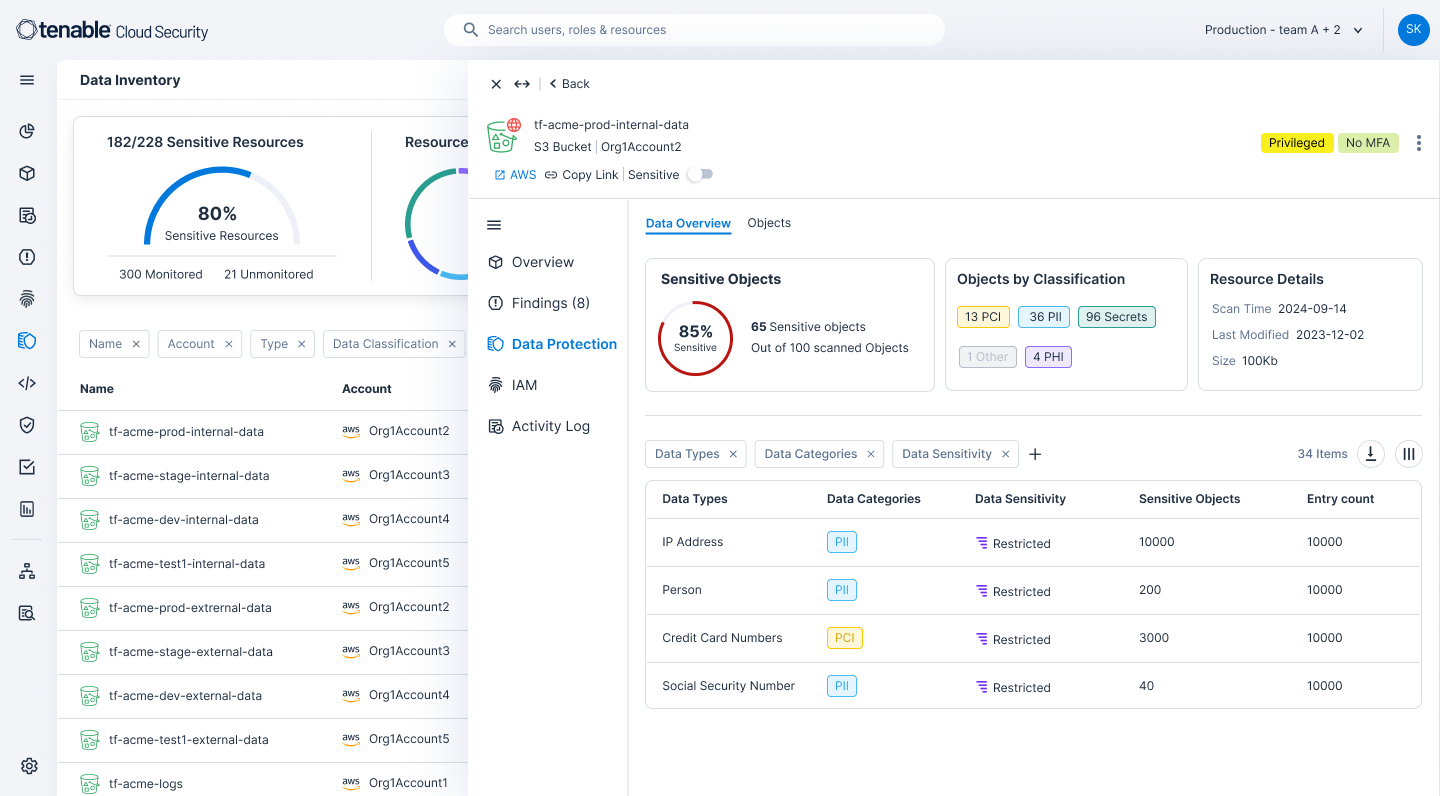
Task: Open the column settings icon in table toolbar
Action: click(1409, 454)
